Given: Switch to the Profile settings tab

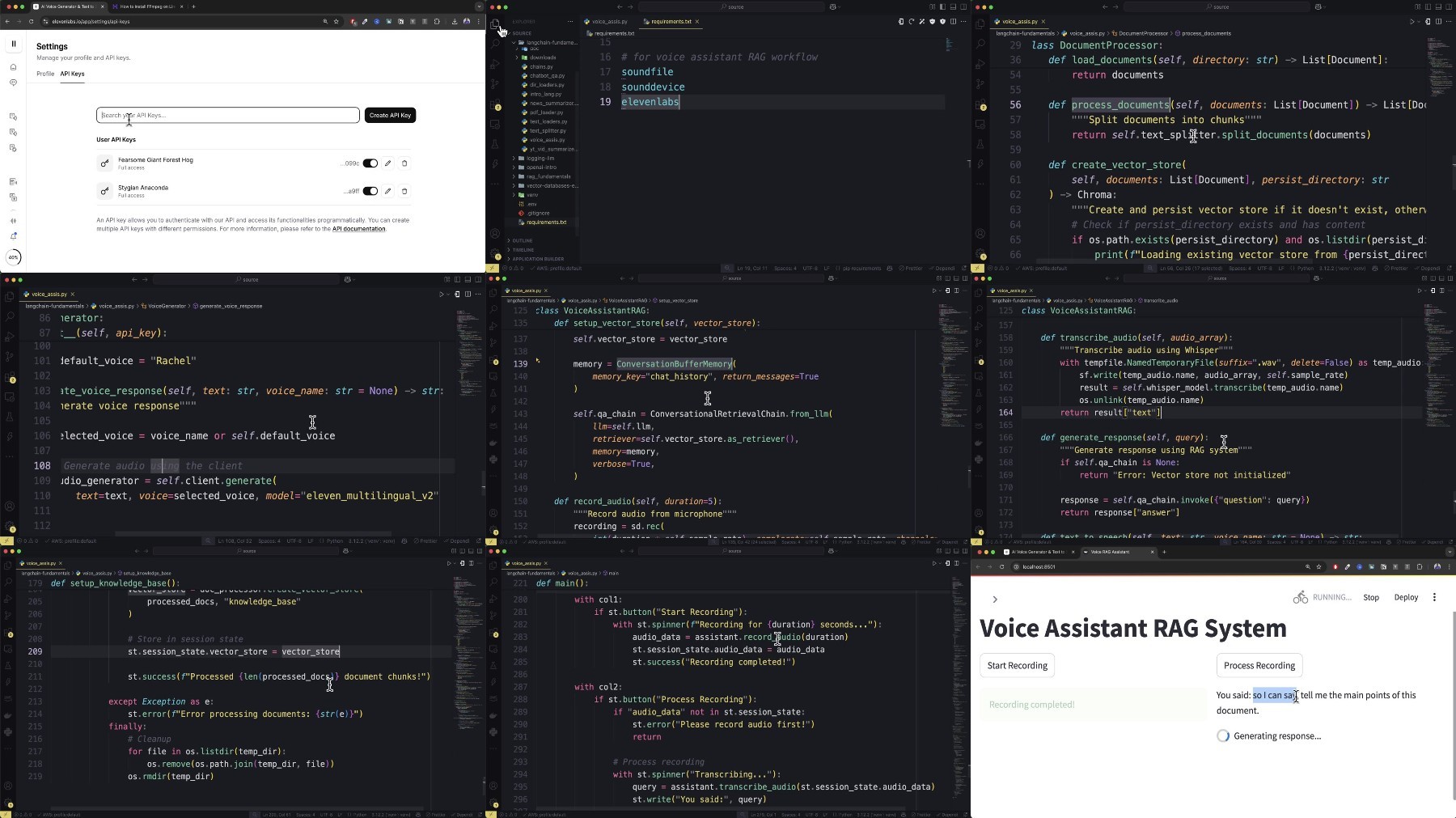Looking at the screenshot, I should (45, 74).
